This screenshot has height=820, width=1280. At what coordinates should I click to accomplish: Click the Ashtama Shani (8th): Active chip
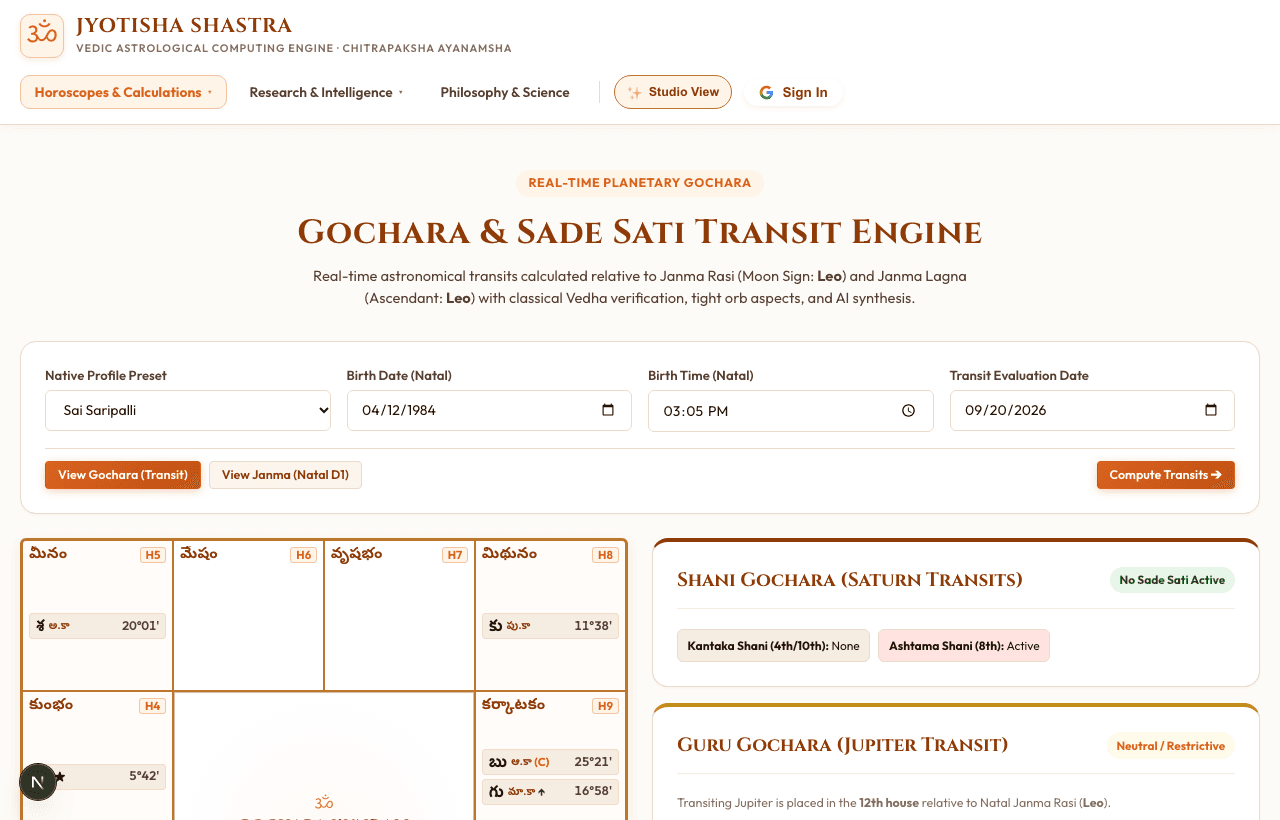click(964, 646)
